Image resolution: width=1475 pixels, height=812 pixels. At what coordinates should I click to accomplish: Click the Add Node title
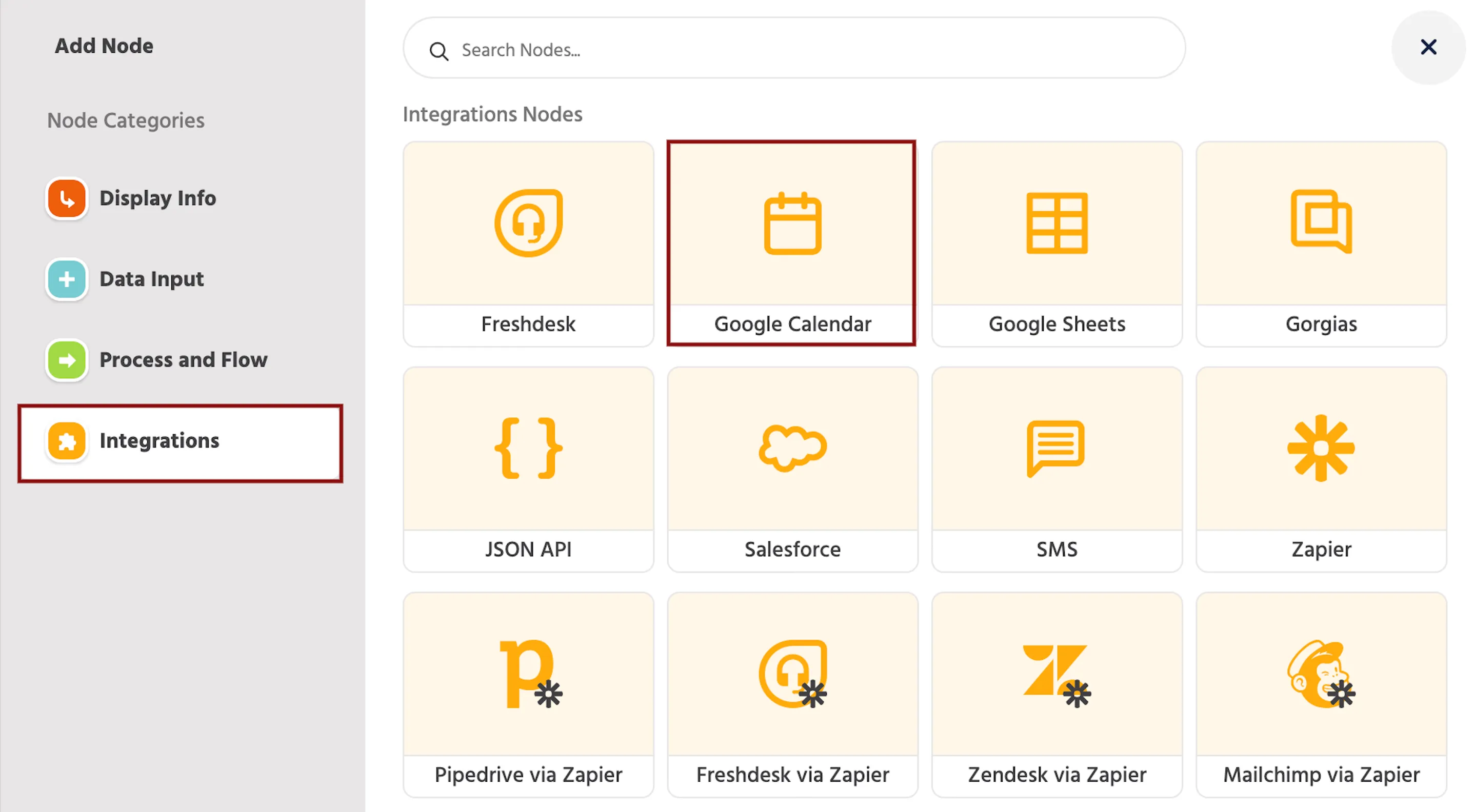[104, 46]
